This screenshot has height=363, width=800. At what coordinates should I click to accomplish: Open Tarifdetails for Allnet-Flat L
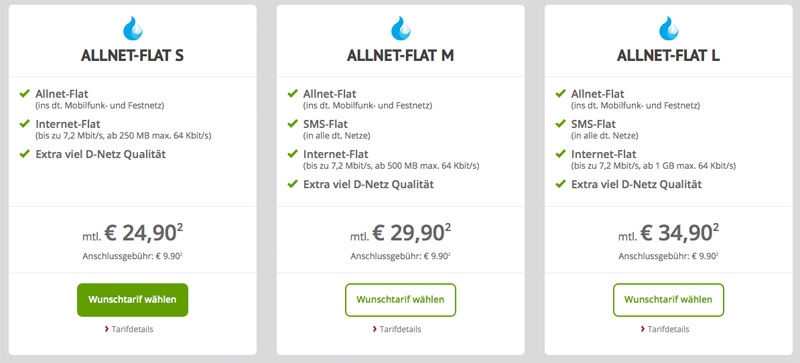pos(668,329)
